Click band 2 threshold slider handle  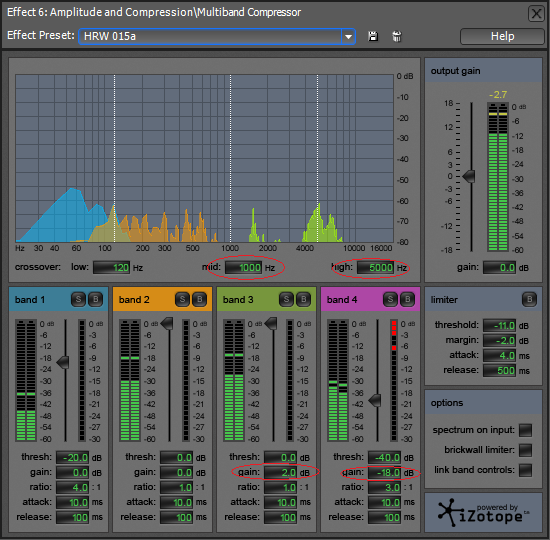coord(167,324)
